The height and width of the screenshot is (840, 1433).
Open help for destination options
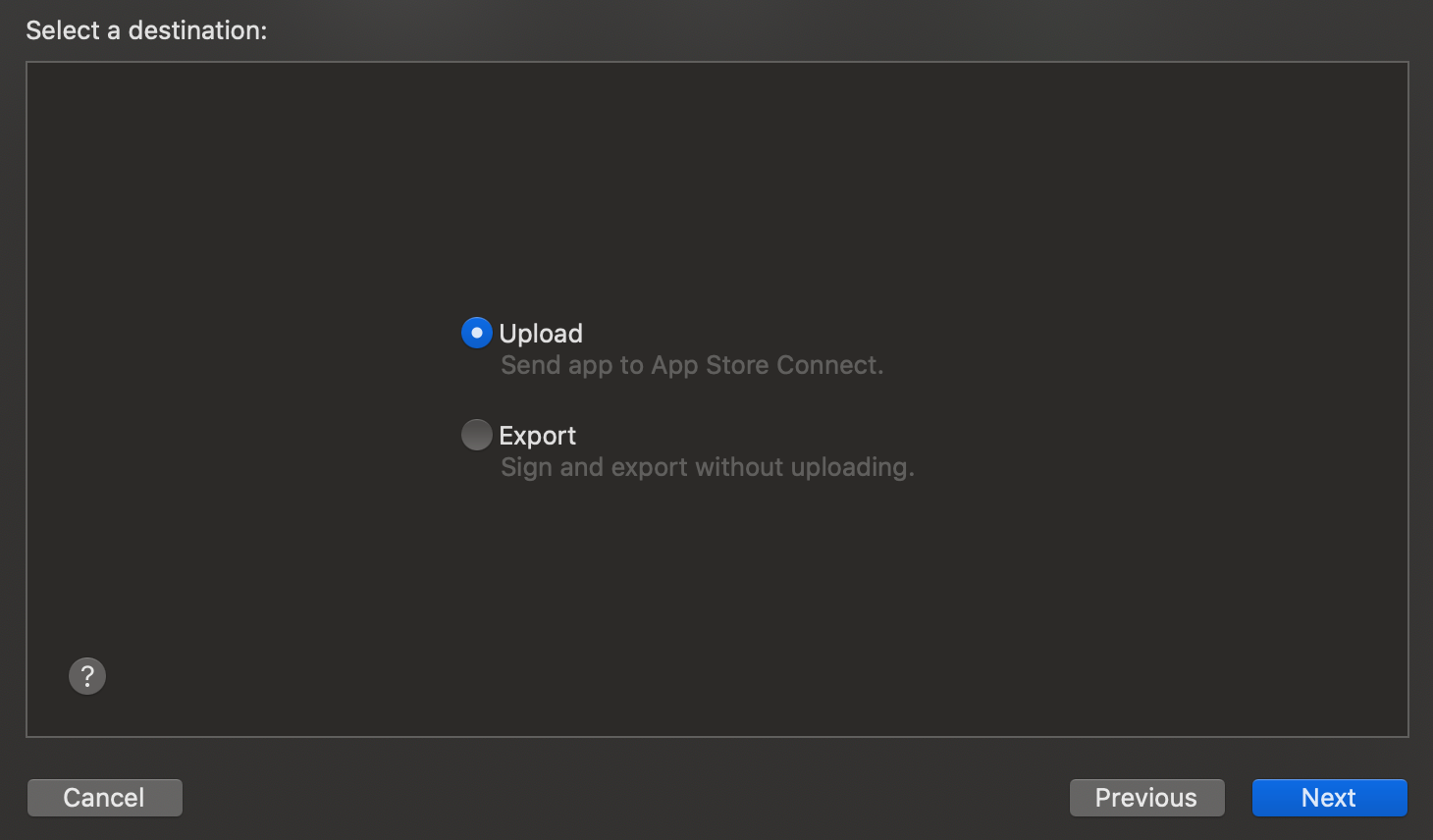(x=87, y=676)
